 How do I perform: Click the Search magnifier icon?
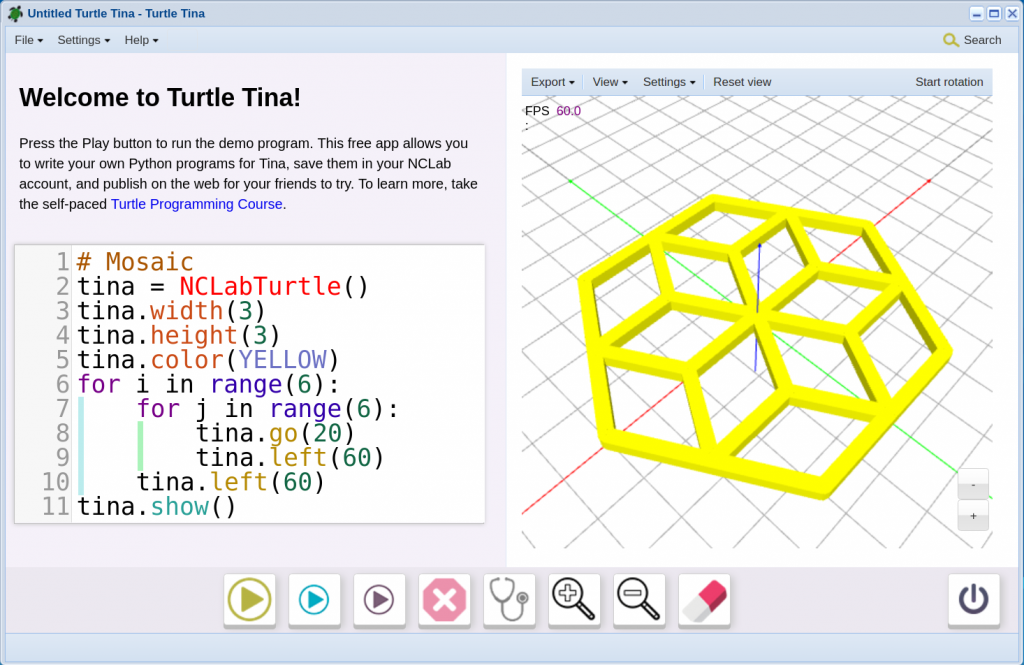(951, 41)
